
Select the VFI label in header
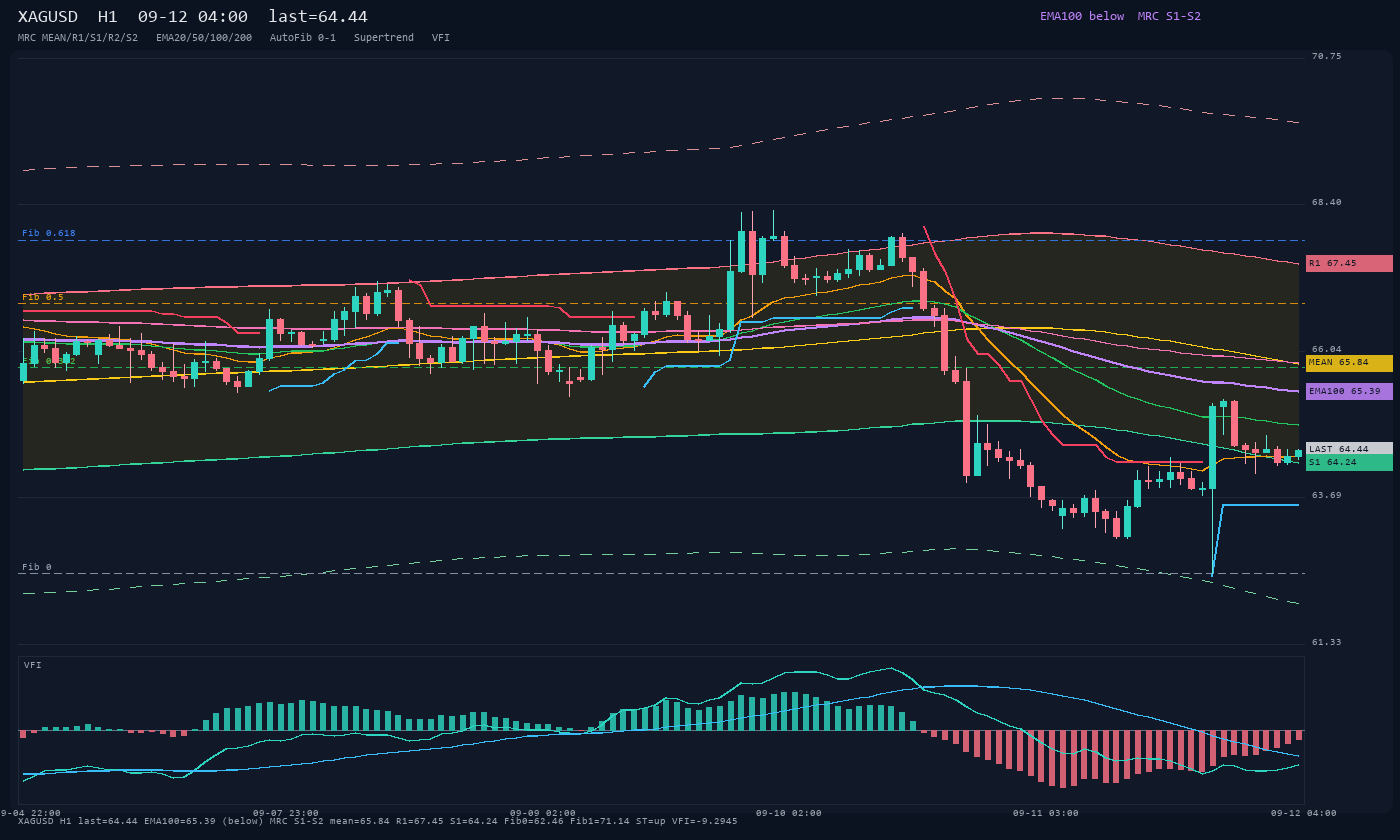point(441,38)
